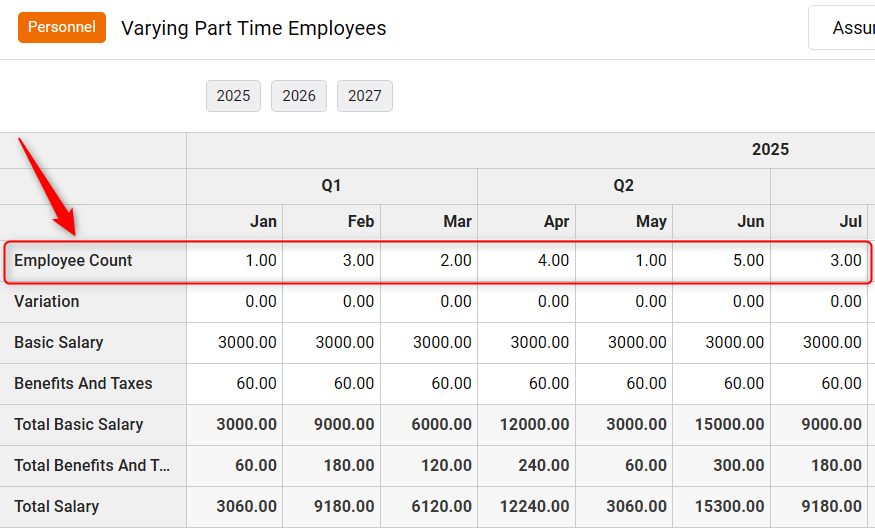Click the 2025 year header above quarters
The image size is (875, 532).
click(770, 150)
